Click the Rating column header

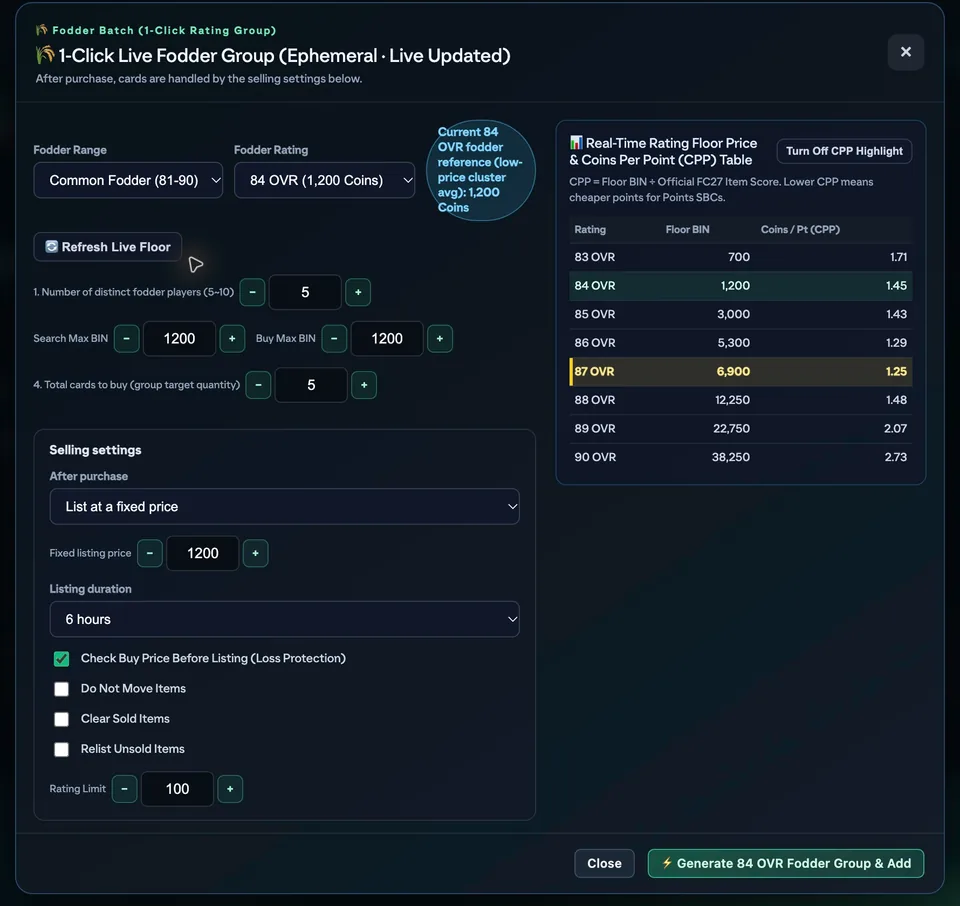click(x=590, y=230)
